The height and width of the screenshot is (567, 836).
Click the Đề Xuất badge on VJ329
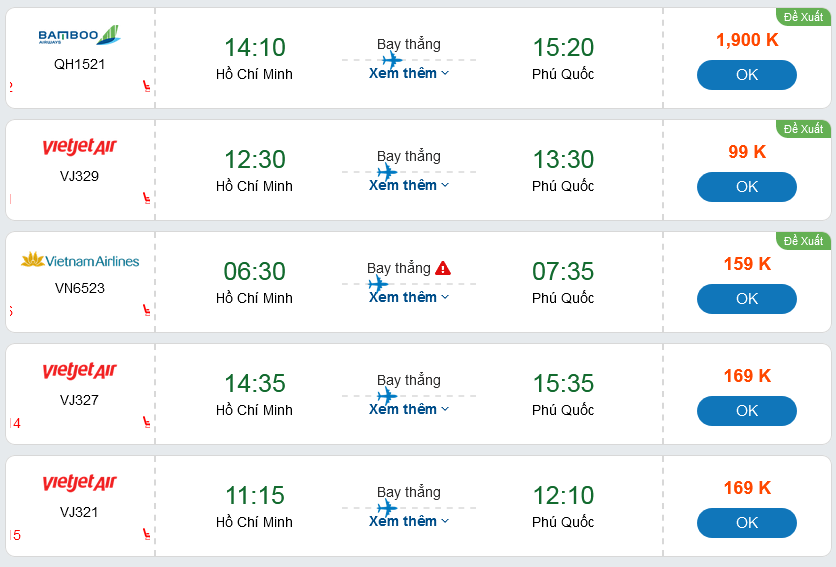click(803, 129)
